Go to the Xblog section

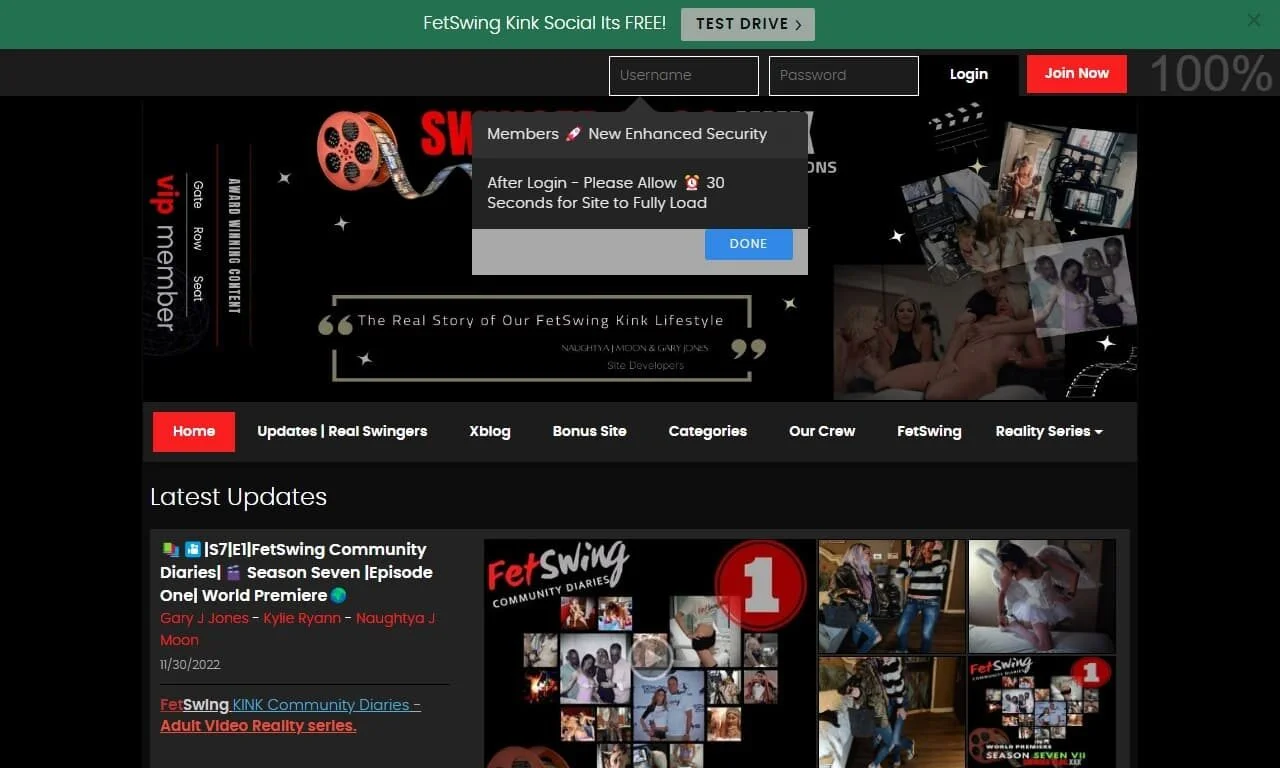[490, 432]
